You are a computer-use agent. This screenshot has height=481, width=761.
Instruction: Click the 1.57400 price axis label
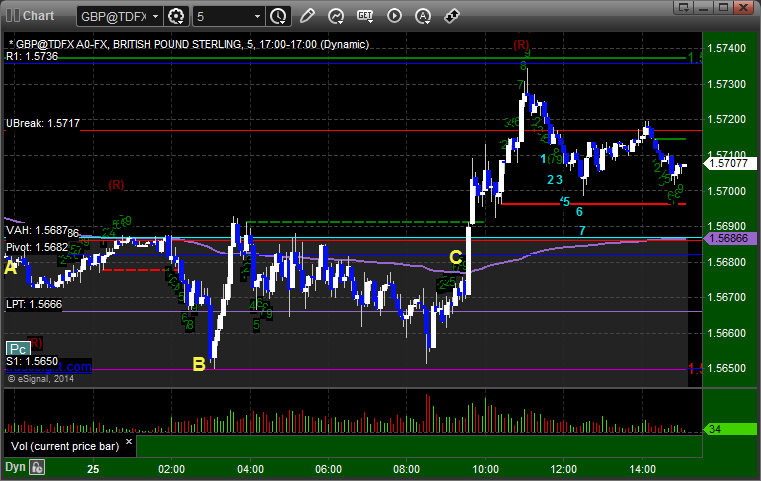coord(727,48)
